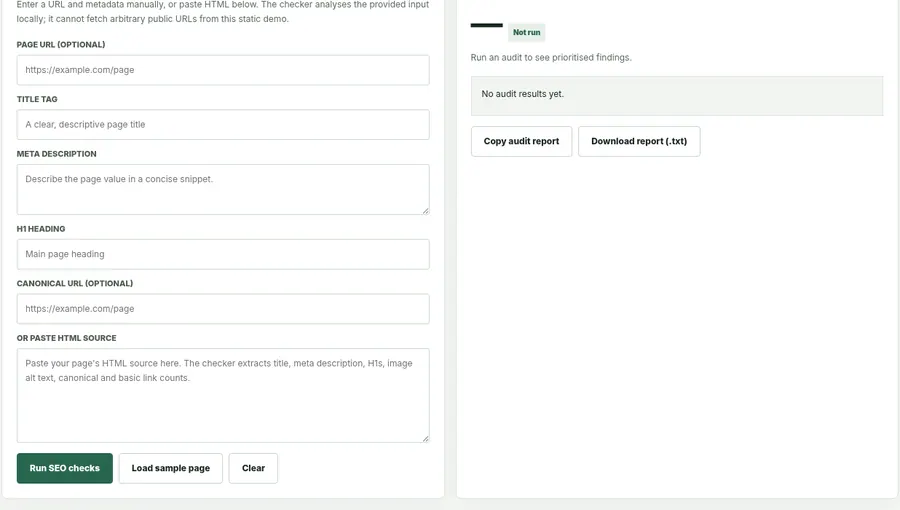900x510 pixels.
Task: Run the SEO checks
Action: 65,468
